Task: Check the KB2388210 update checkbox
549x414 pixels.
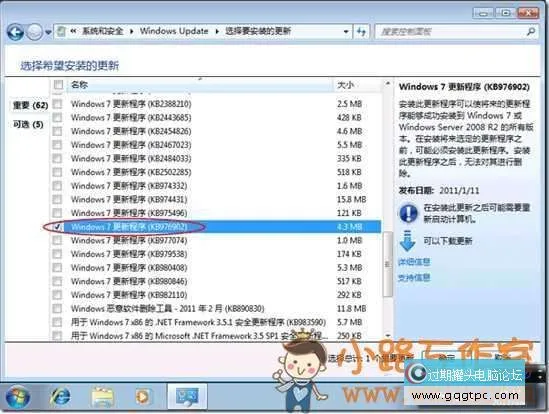Action: (x=57, y=104)
